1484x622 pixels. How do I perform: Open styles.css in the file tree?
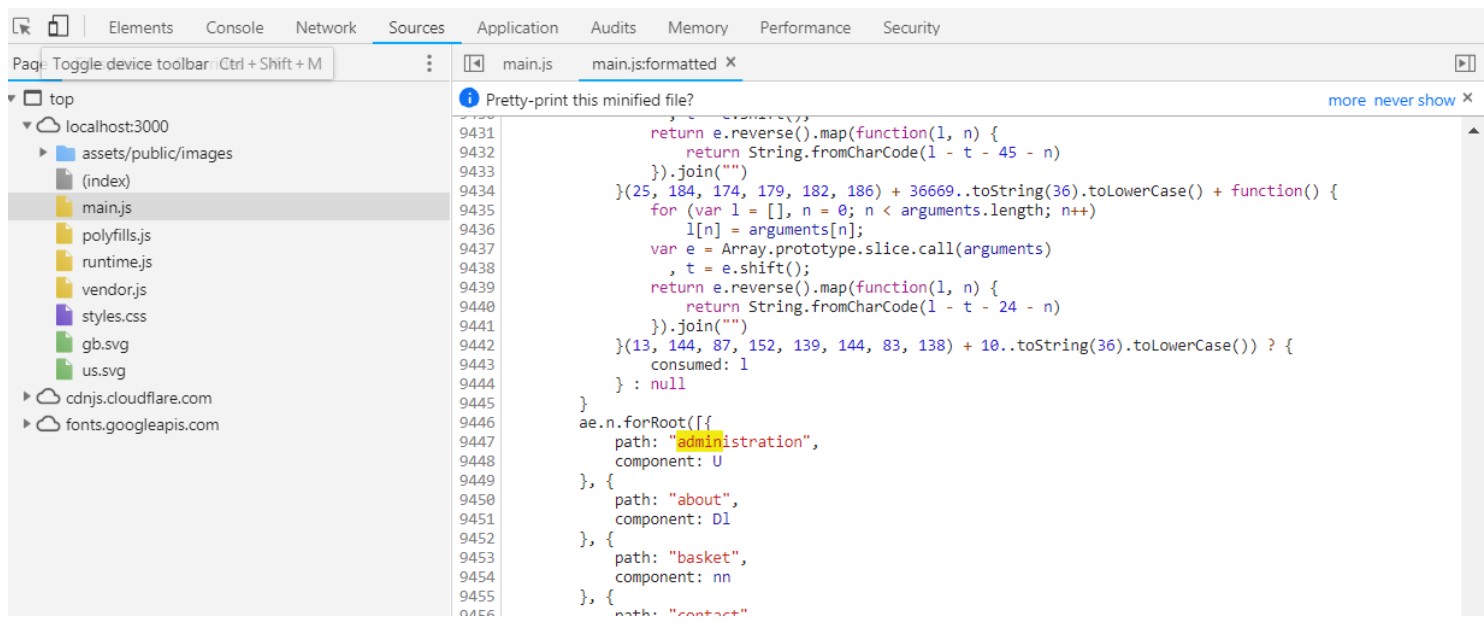114,316
